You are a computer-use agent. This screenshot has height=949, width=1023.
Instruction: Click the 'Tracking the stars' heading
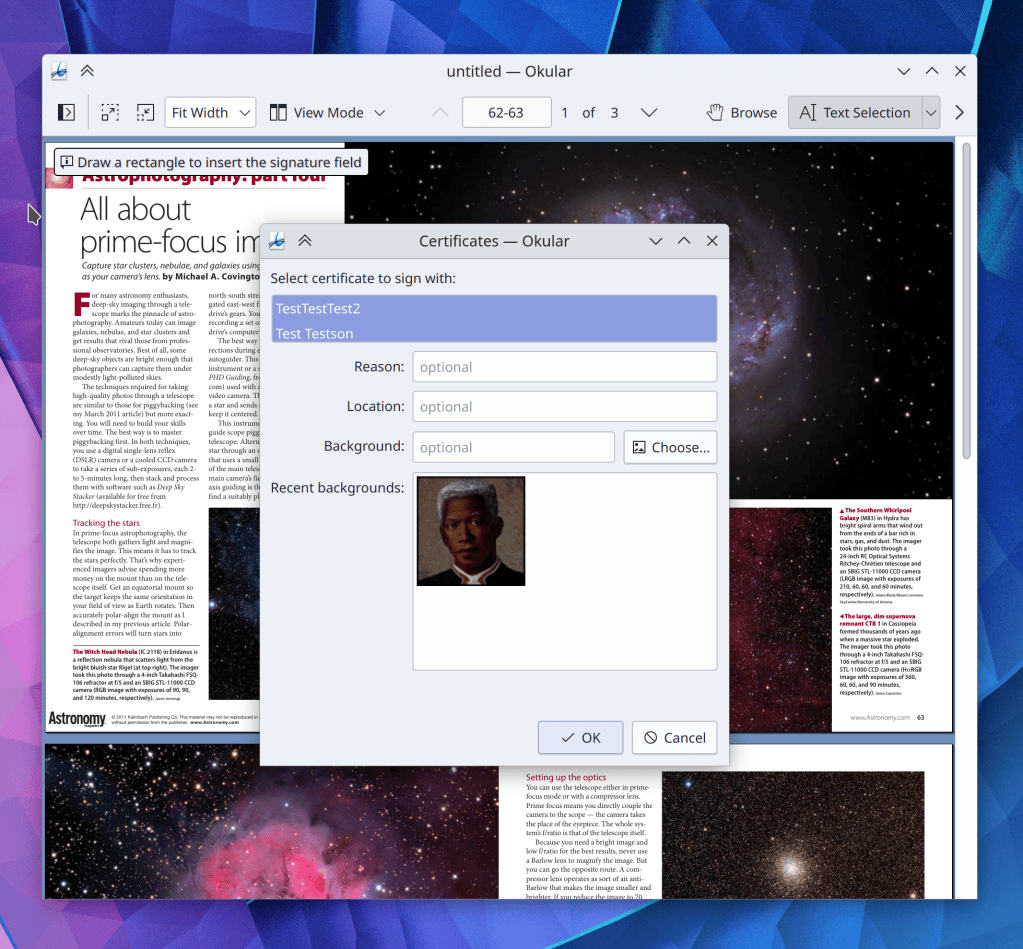click(106, 523)
